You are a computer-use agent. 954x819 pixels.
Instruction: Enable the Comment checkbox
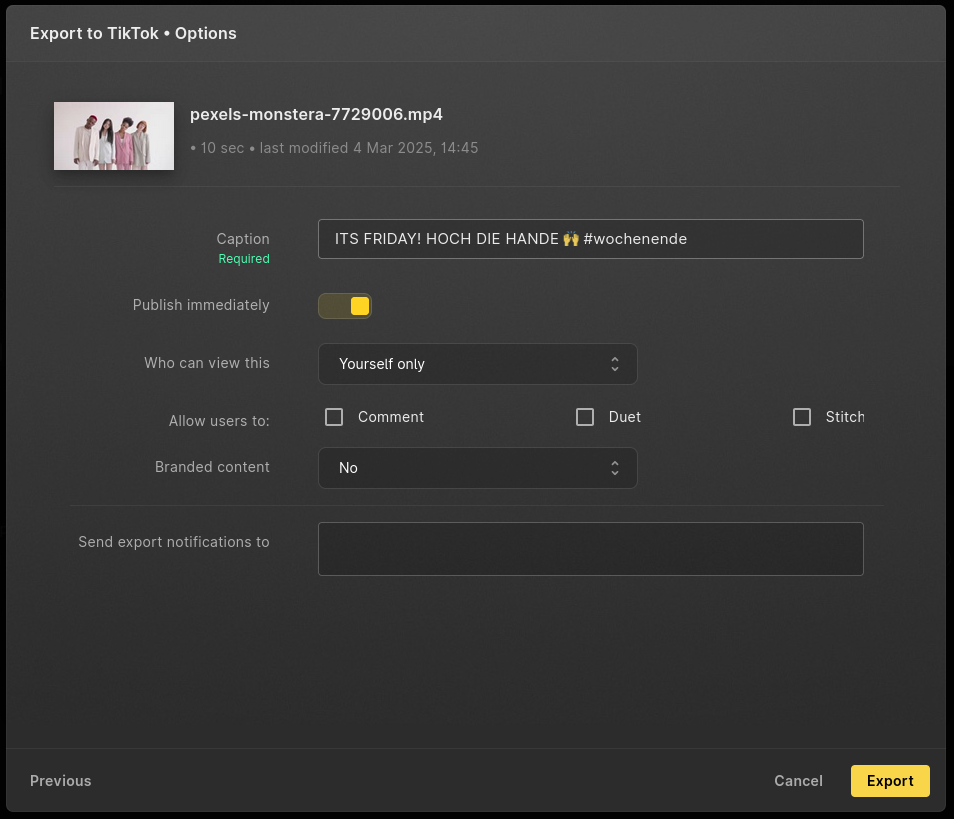[334, 417]
